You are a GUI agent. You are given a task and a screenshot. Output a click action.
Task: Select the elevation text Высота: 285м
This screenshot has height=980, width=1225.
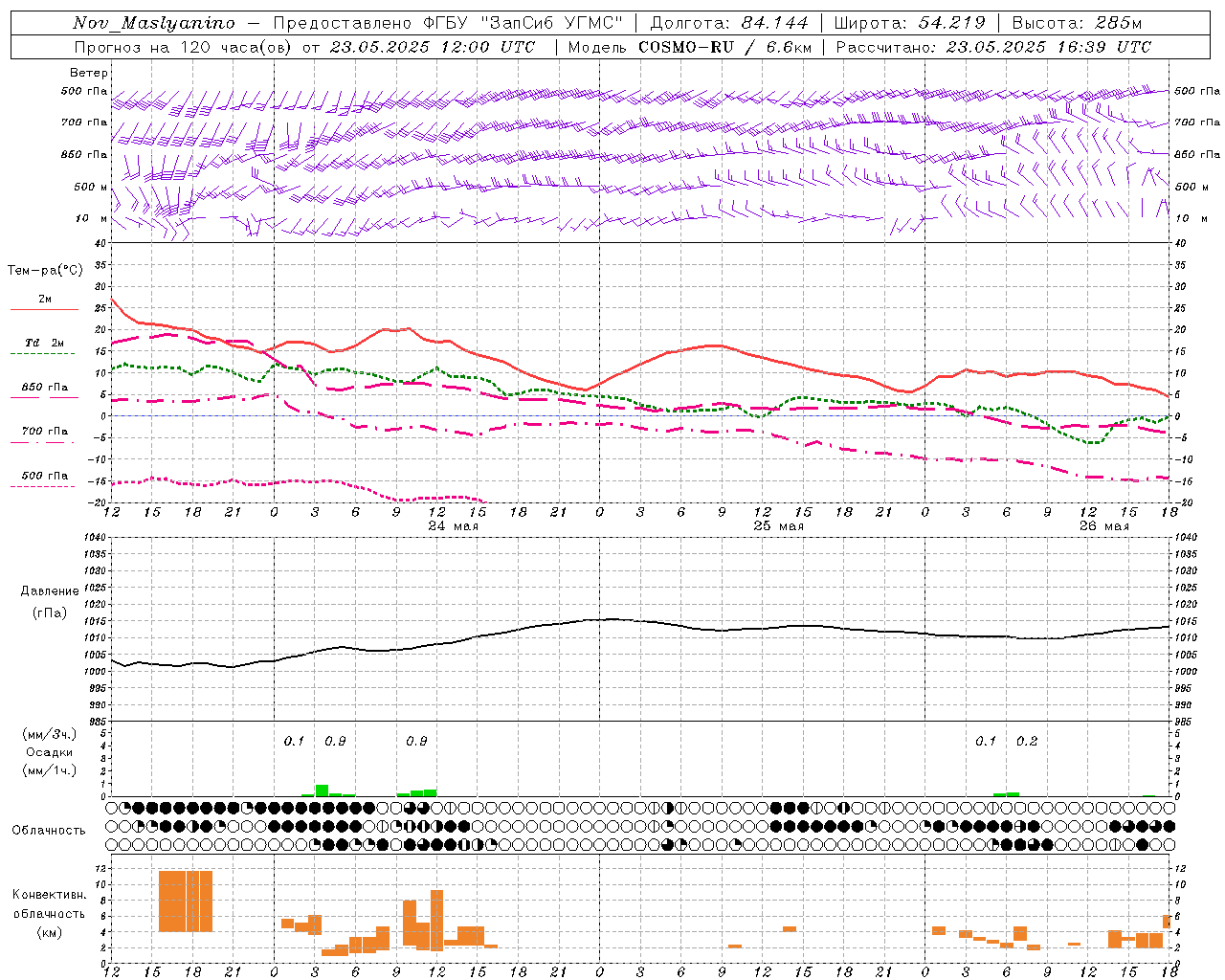tap(1077, 23)
